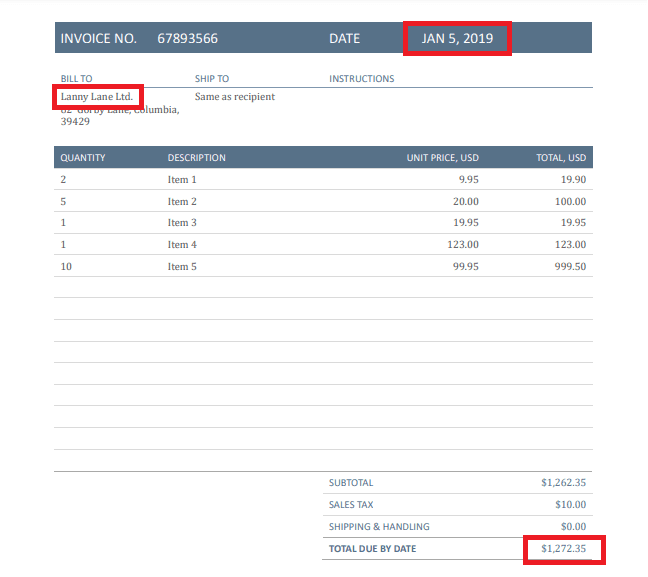
Task: Select the QUANTITY column header
Action: coord(82,158)
